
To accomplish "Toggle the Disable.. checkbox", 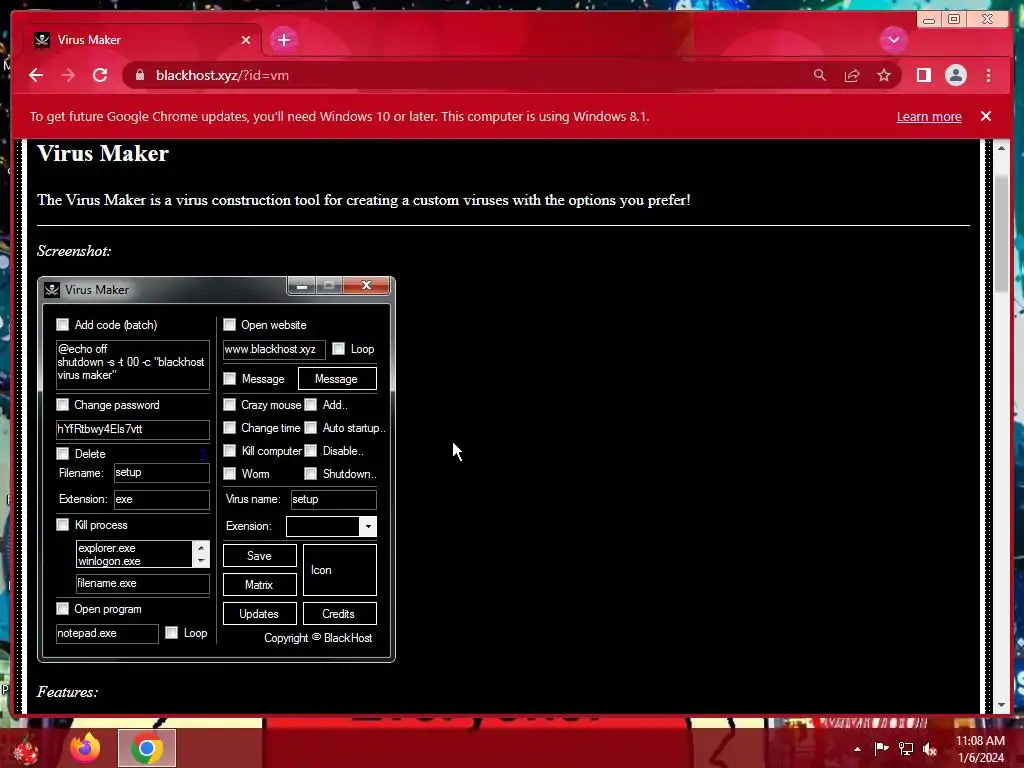I will tap(311, 451).
